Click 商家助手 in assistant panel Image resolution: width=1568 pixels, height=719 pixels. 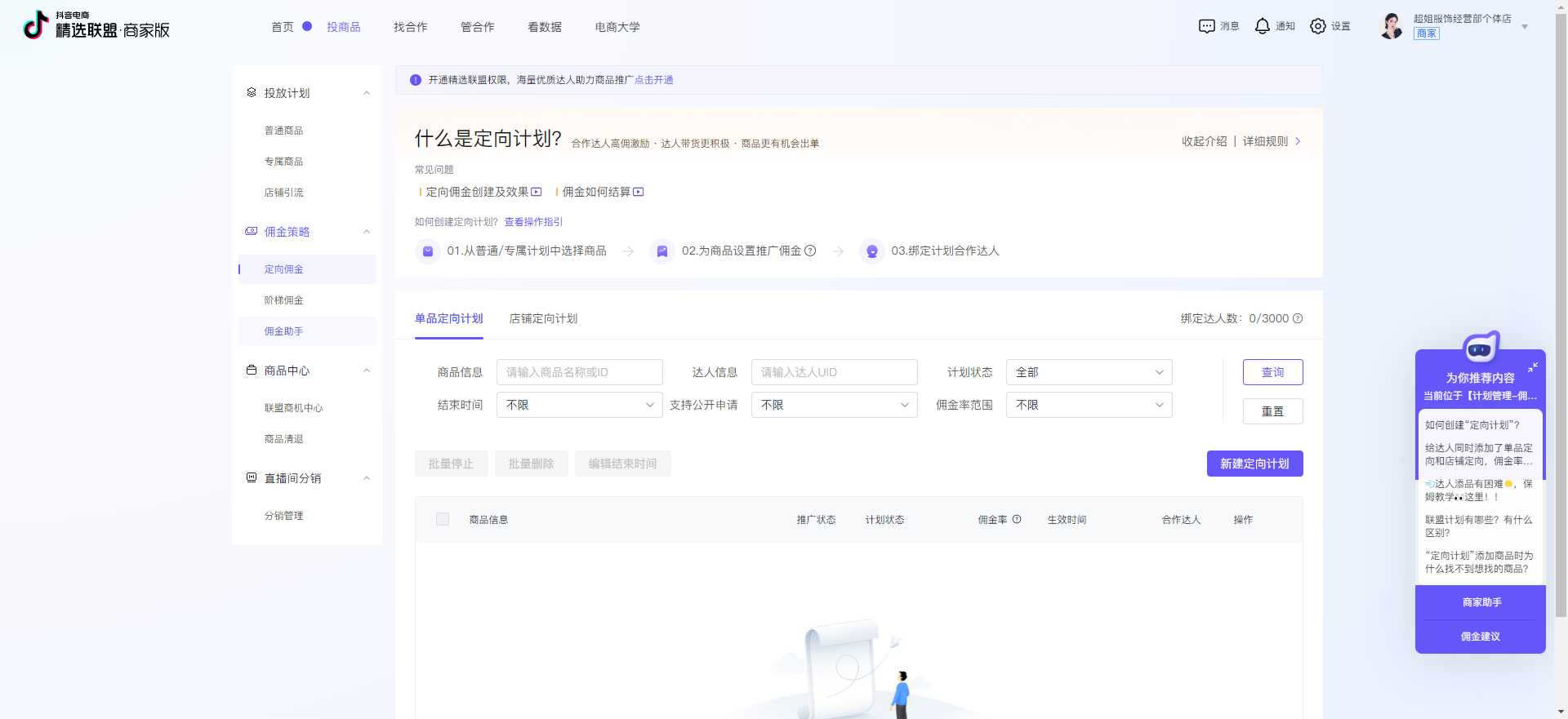click(1481, 602)
